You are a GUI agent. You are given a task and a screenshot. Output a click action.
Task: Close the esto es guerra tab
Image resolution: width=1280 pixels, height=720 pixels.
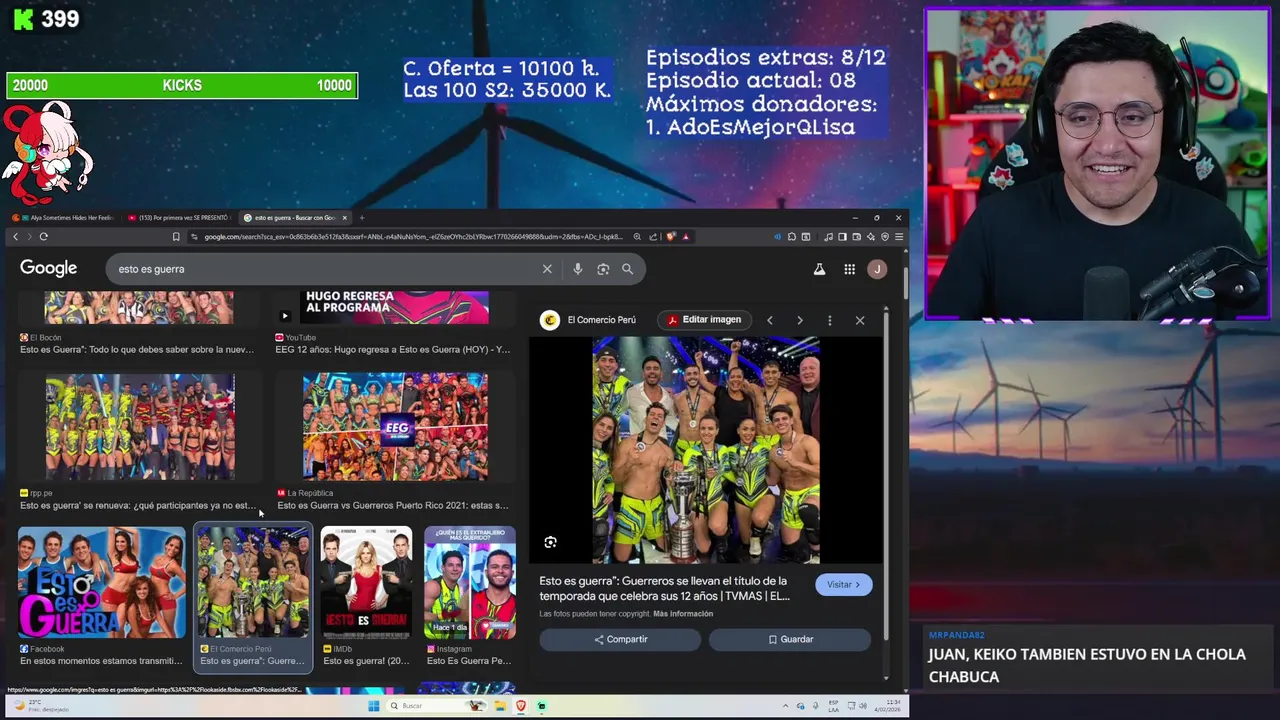click(345, 218)
